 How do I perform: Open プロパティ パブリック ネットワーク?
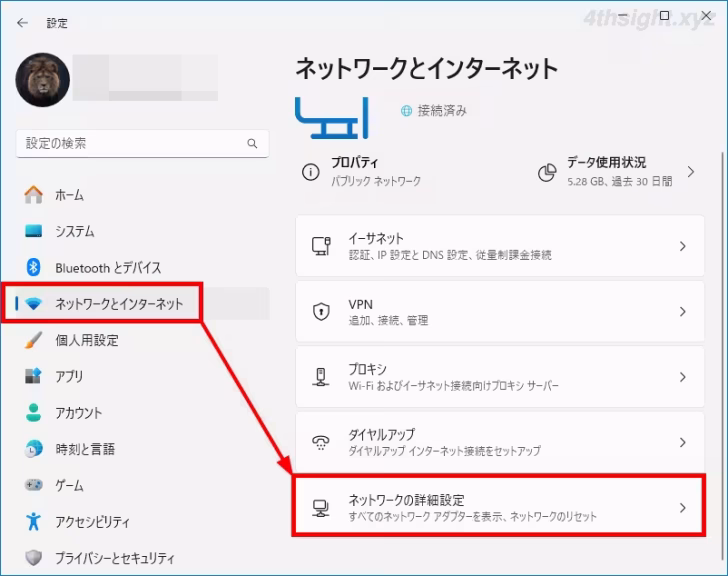click(362, 172)
